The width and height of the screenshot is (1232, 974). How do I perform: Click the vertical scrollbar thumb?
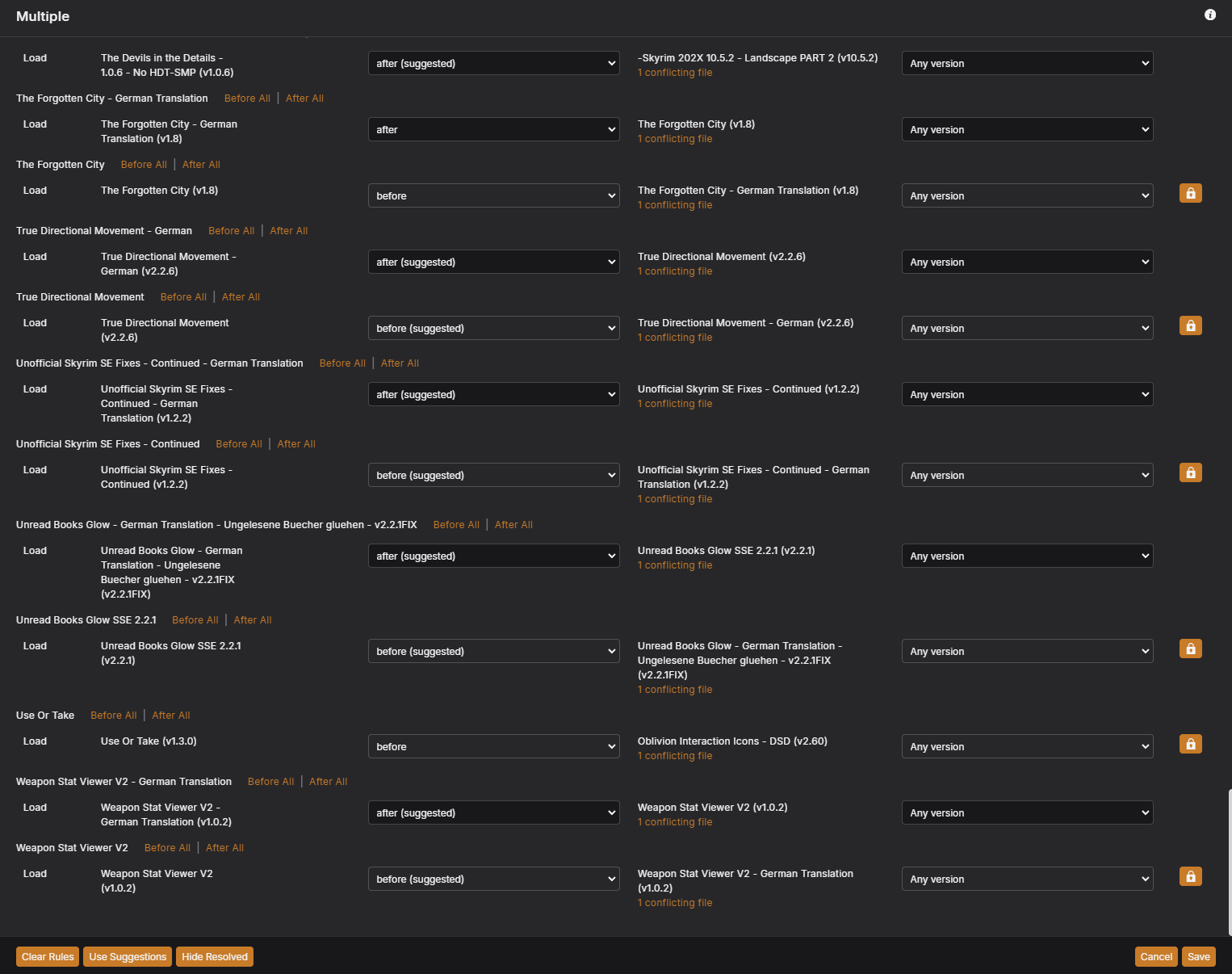pos(1229,860)
